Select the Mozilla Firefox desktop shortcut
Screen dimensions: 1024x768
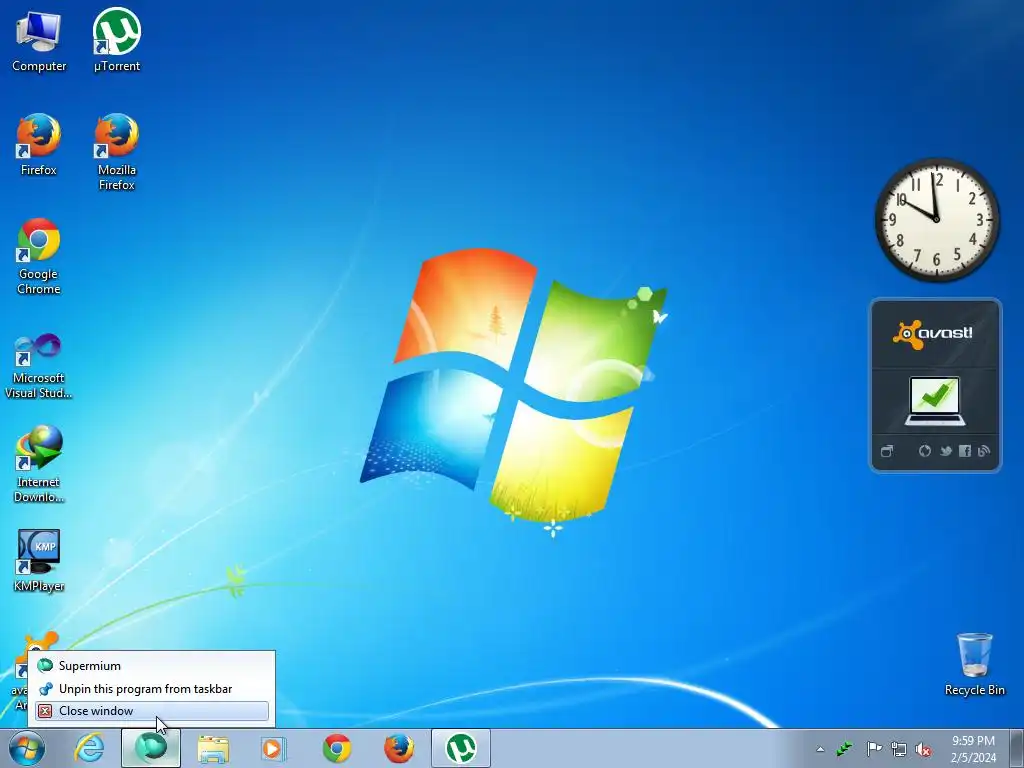click(x=117, y=152)
